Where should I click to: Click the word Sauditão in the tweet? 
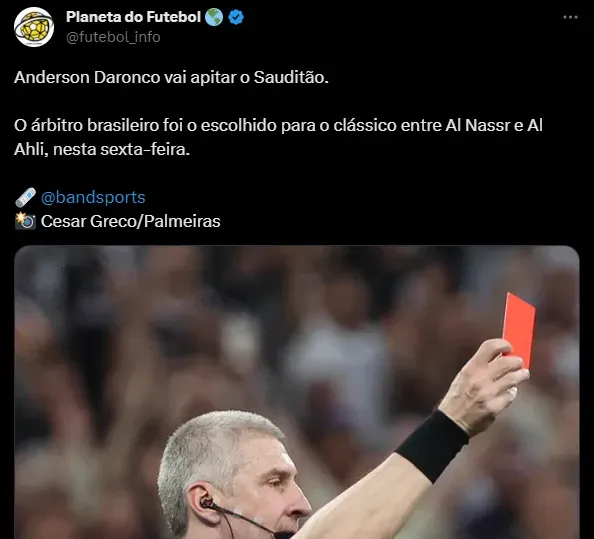pyautogui.click(x=291, y=77)
